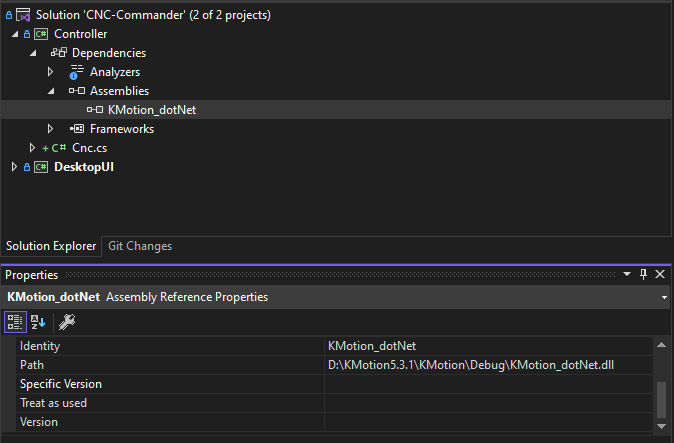Click the Analyzers node icon
The height and width of the screenshot is (443, 674).
(77, 72)
